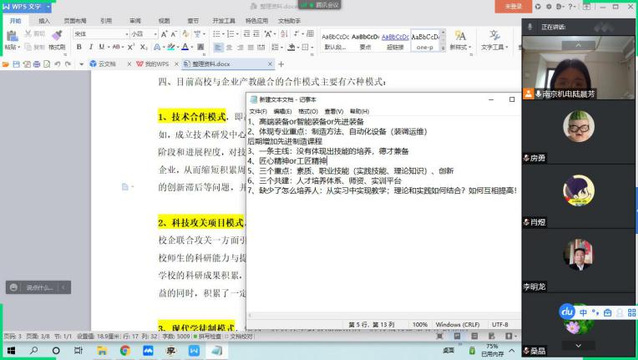Toggle bold formatting in WPS ribbon
Screen dimensions: 638x360
pos(79,47)
